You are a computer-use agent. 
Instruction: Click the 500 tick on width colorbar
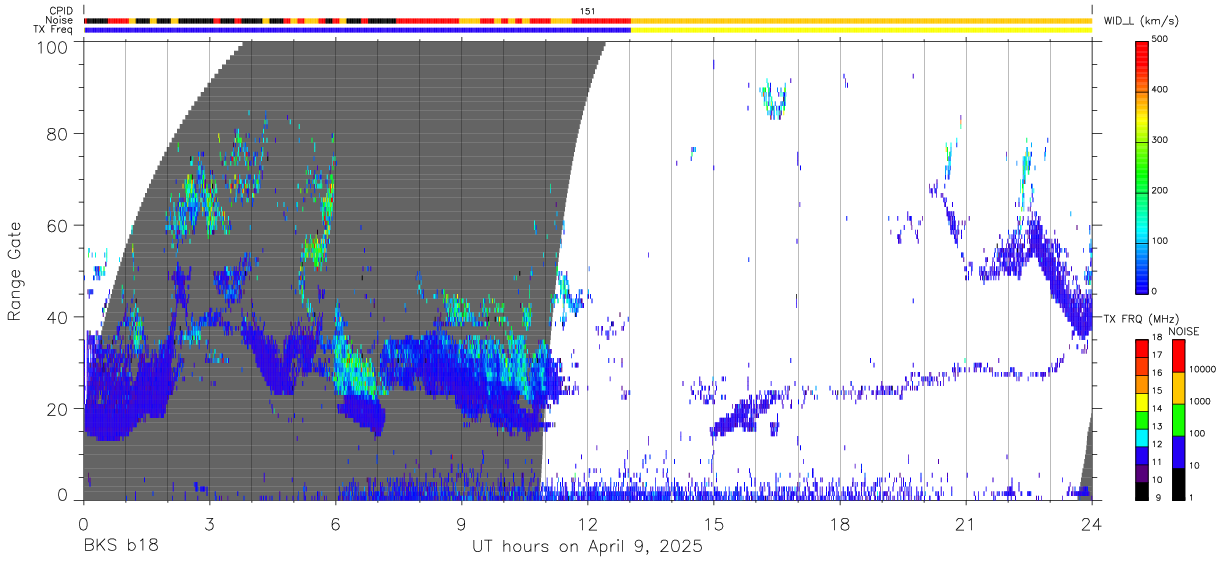1160,40
